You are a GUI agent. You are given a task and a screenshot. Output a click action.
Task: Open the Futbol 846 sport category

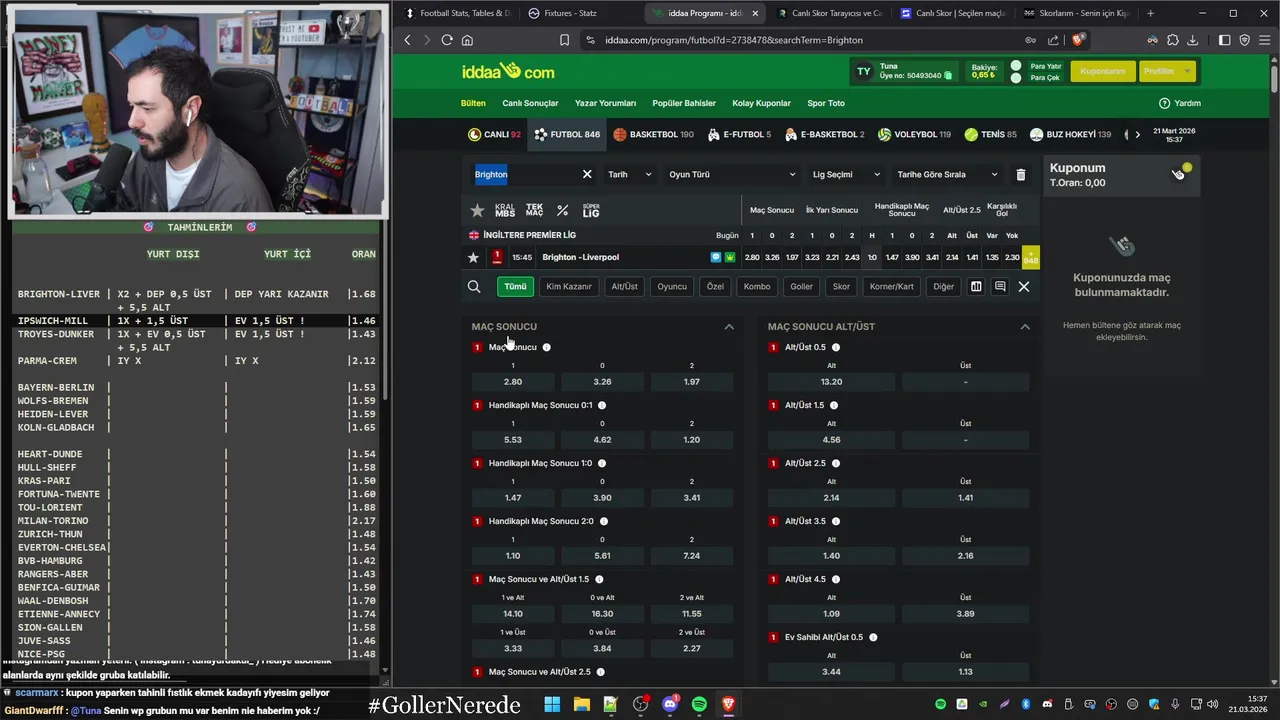(567, 134)
